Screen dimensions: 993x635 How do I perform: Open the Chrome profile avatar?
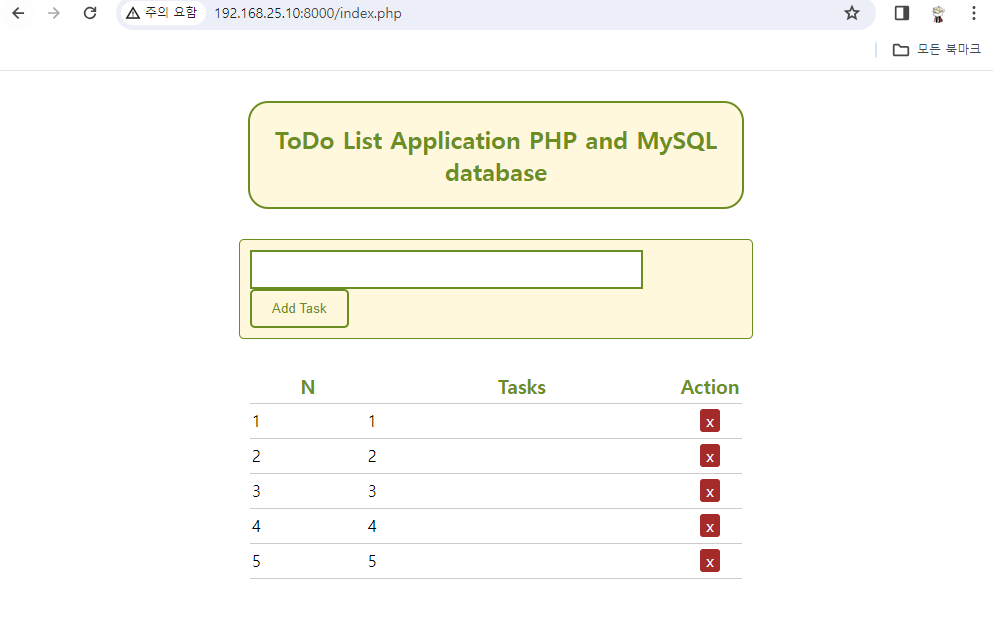click(x=938, y=13)
